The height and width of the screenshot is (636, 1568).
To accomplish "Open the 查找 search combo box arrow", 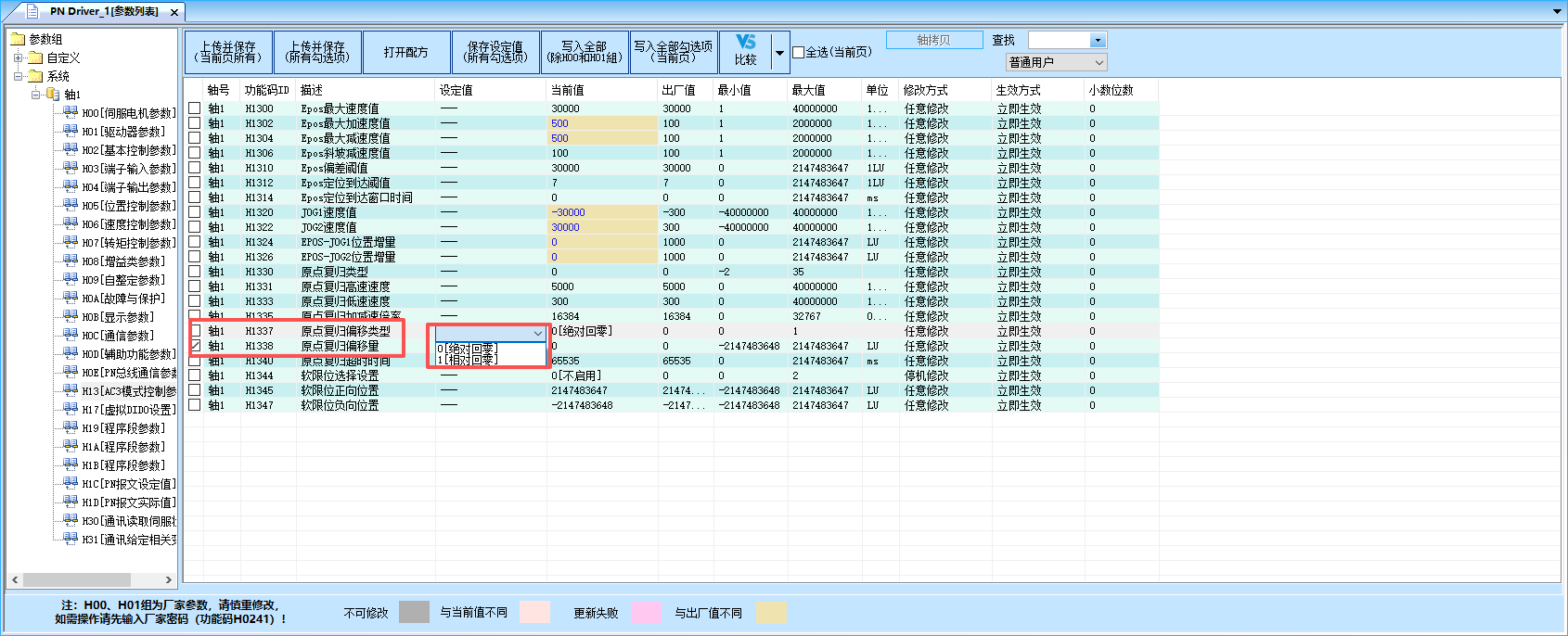I will pyautogui.click(x=1099, y=40).
